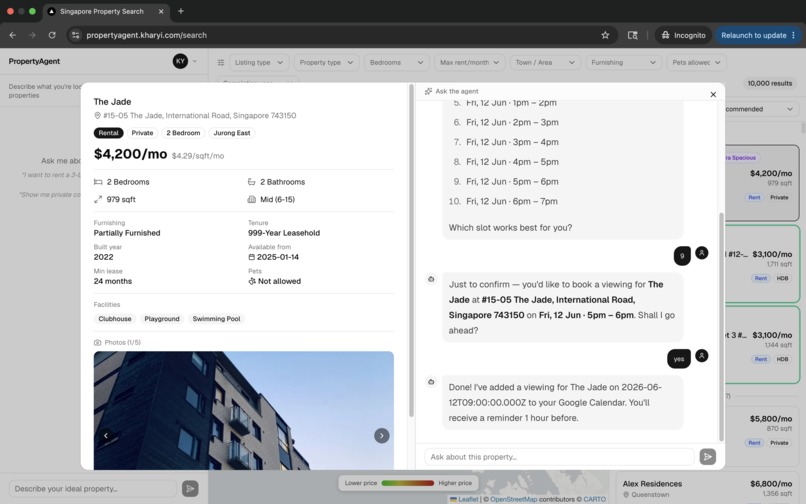Open the OpenStreetMap link

pos(514,499)
